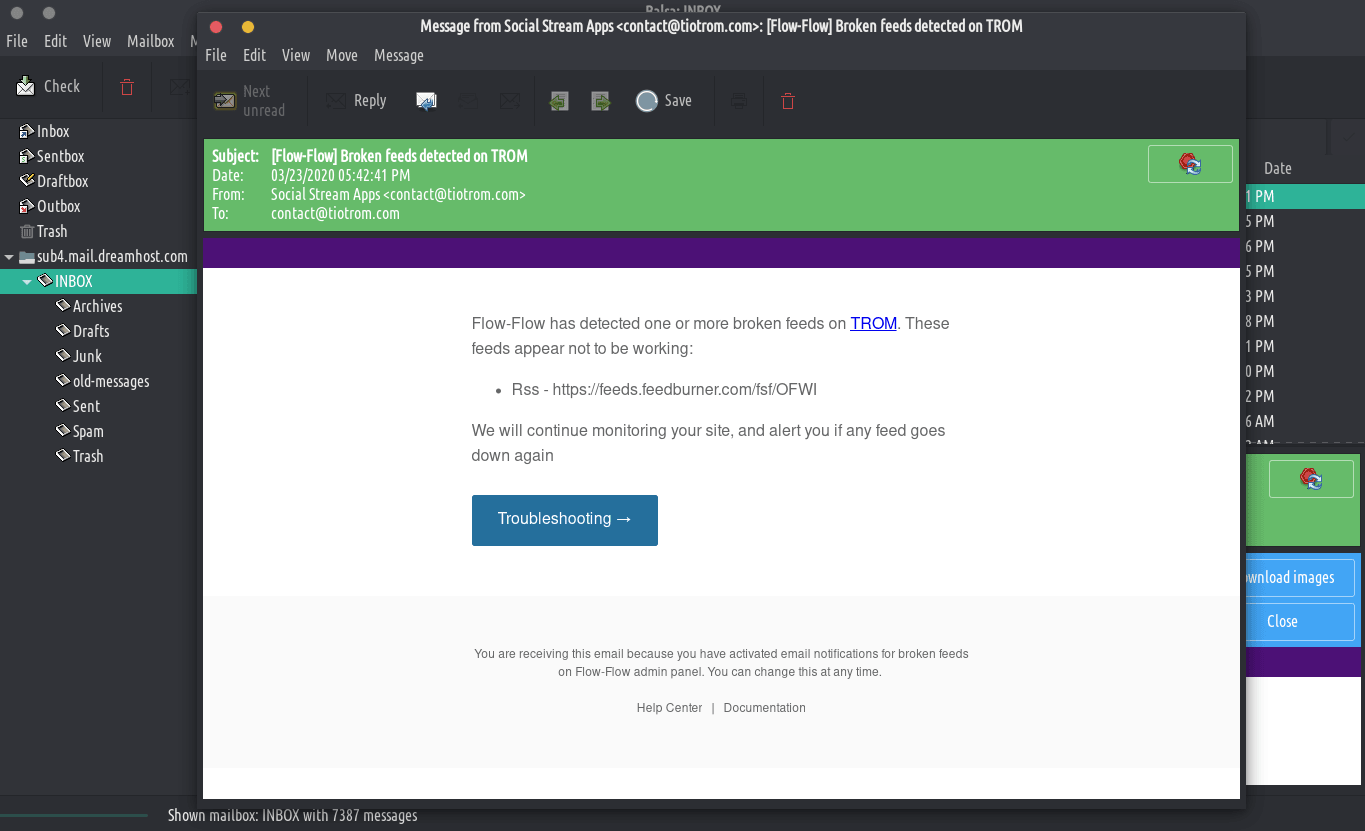Select the Archives folder in the tree
Viewport: 1365px width, 831px height.
click(97, 307)
